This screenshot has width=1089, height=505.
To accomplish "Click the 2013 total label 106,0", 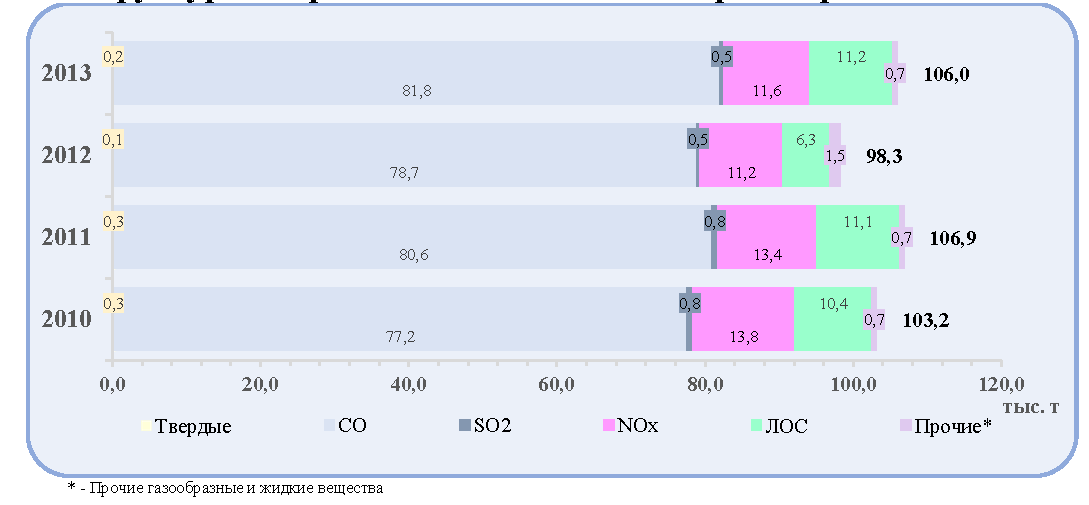I will pyautogui.click(x=946, y=75).
